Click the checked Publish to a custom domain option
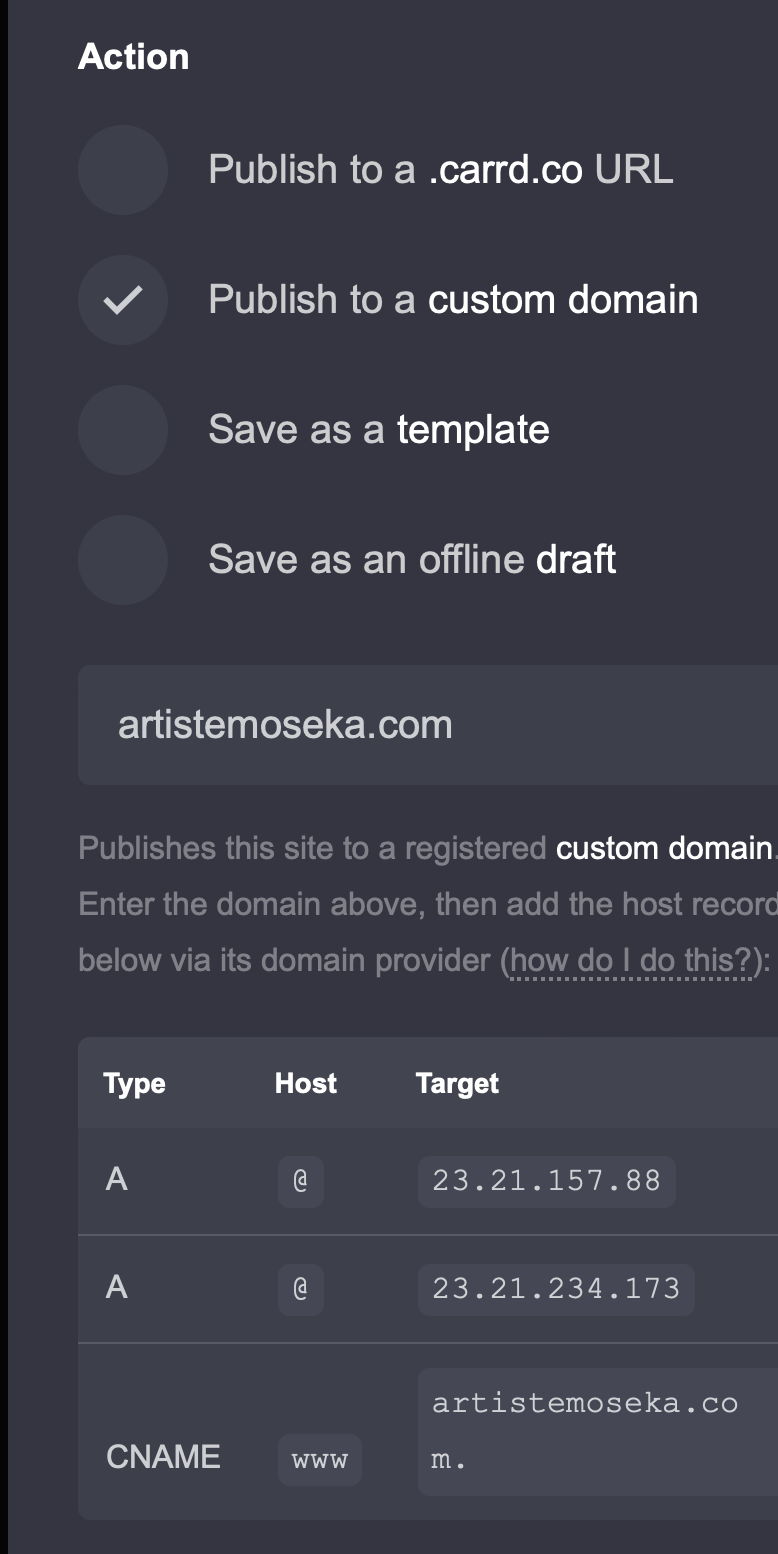 point(123,300)
